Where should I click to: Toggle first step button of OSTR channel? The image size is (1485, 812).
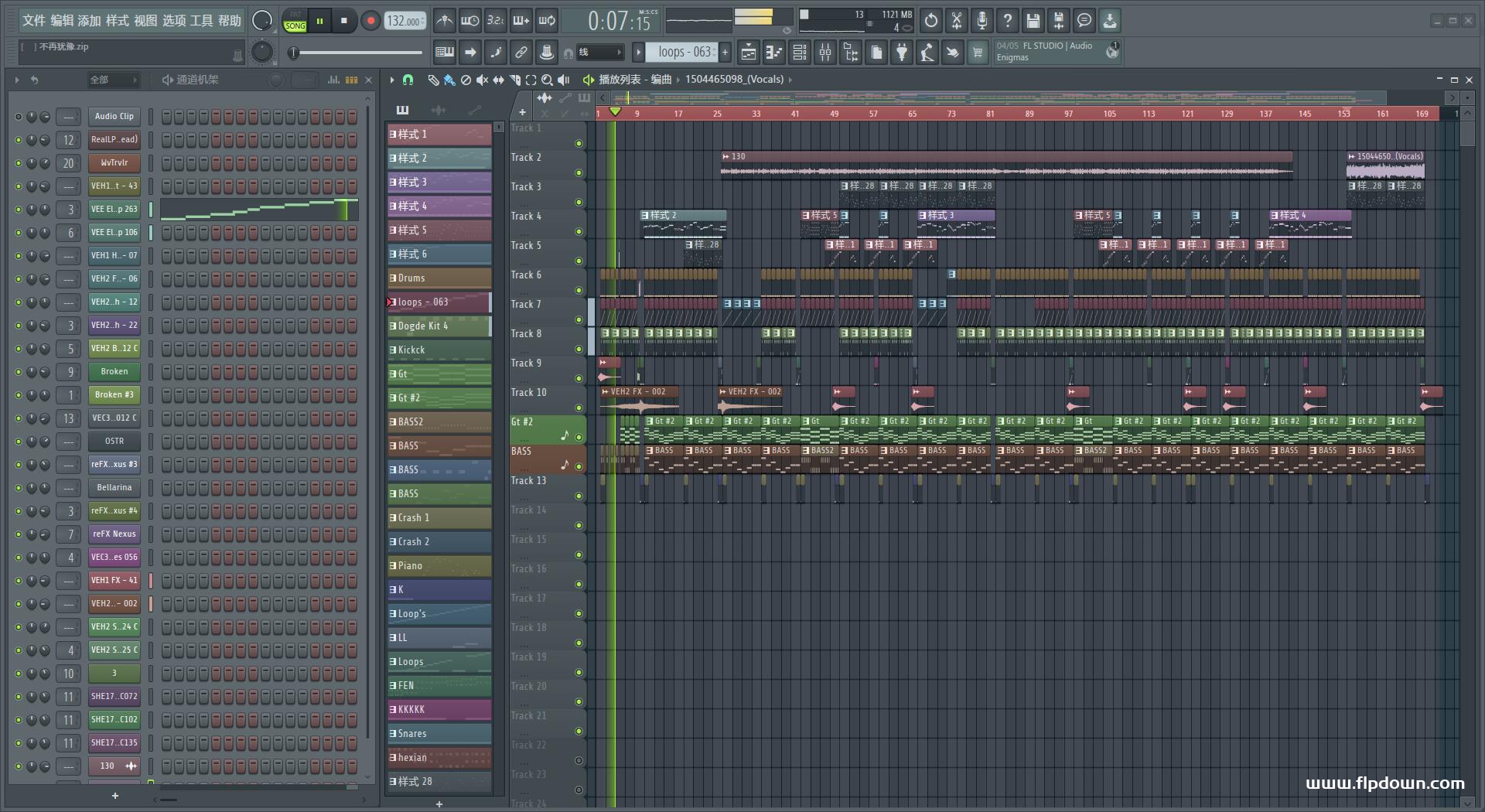click(167, 442)
